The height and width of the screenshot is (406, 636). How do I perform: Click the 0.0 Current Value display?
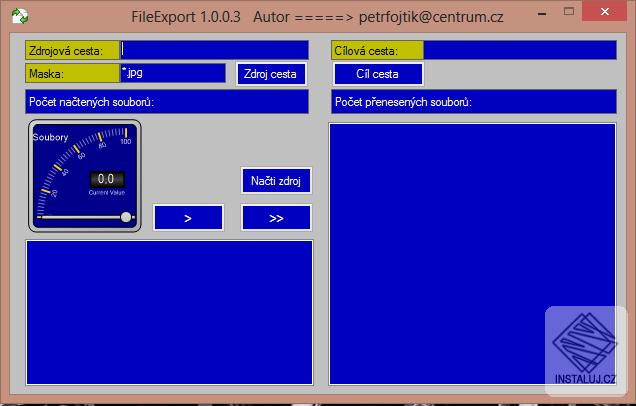point(106,179)
